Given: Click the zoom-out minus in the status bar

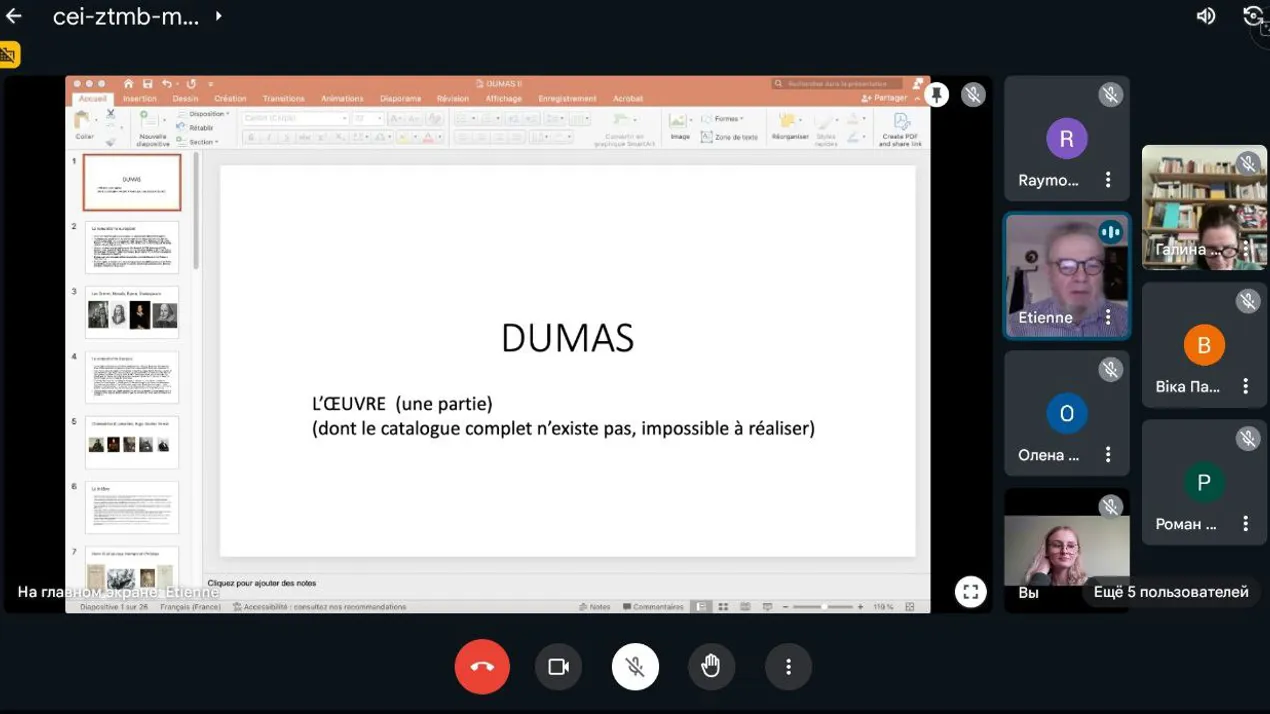Looking at the screenshot, I should click(x=787, y=607).
